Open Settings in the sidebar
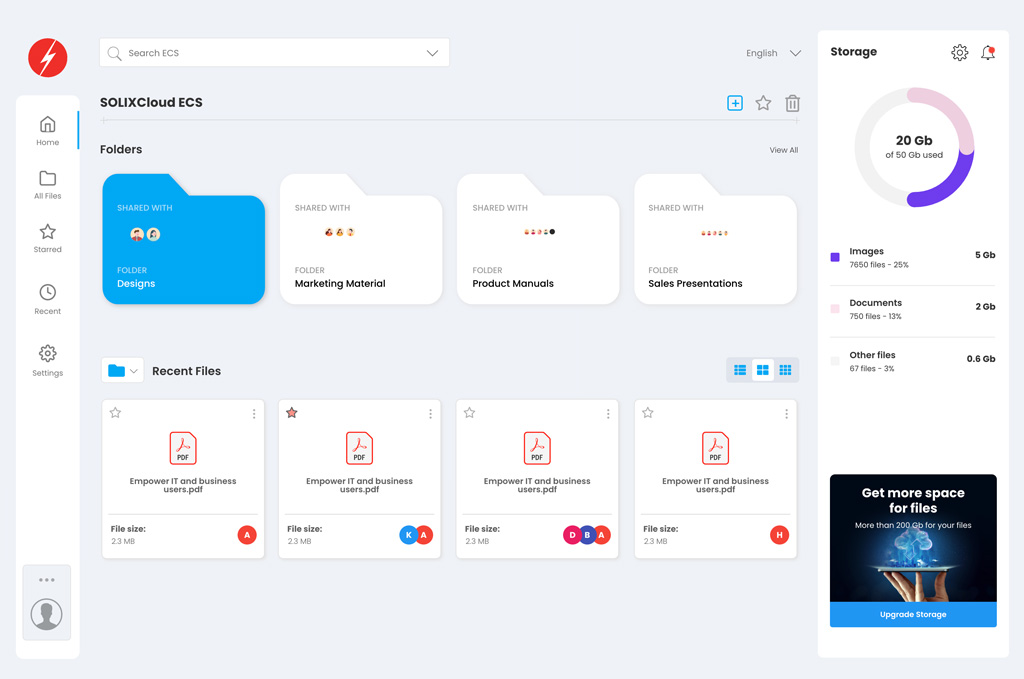Screen dimensions: 1024x679 48,361
